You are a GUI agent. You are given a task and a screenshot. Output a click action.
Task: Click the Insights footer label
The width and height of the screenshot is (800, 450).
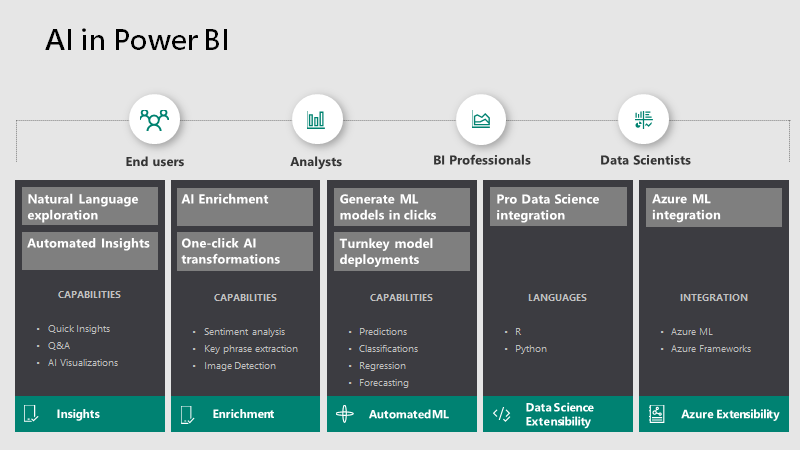pos(78,414)
